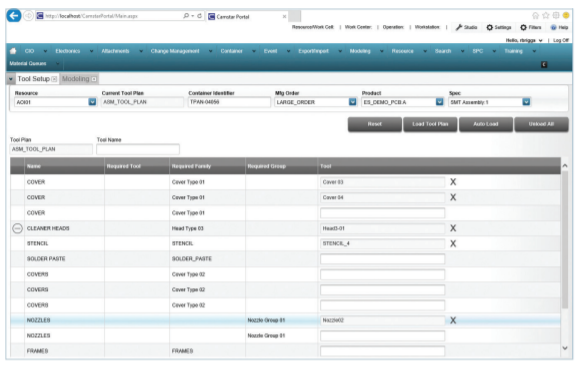Screen dimensions: 580x371
Task: Collapse the CLEANER HEADS row circle icon
Action: (x=17, y=228)
